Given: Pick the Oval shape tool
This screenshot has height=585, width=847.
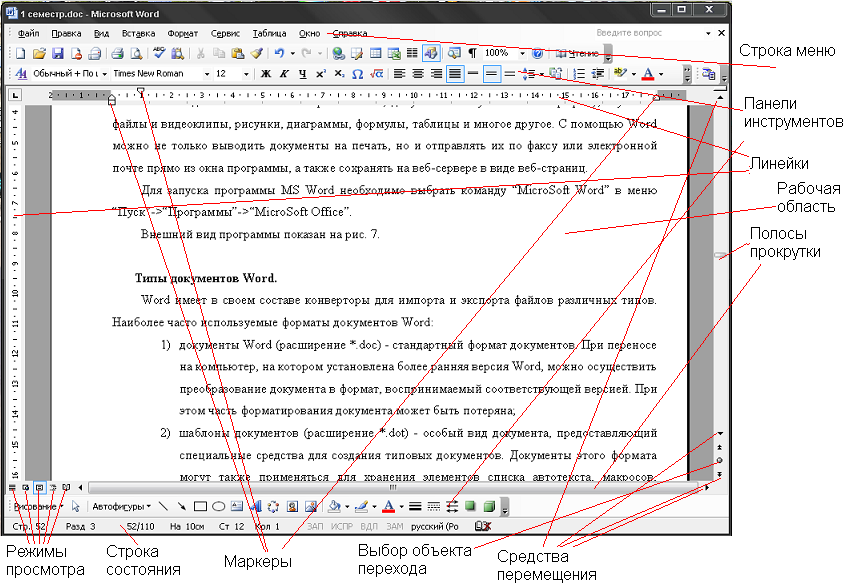Looking at the screenshot, I should (219, 507).
